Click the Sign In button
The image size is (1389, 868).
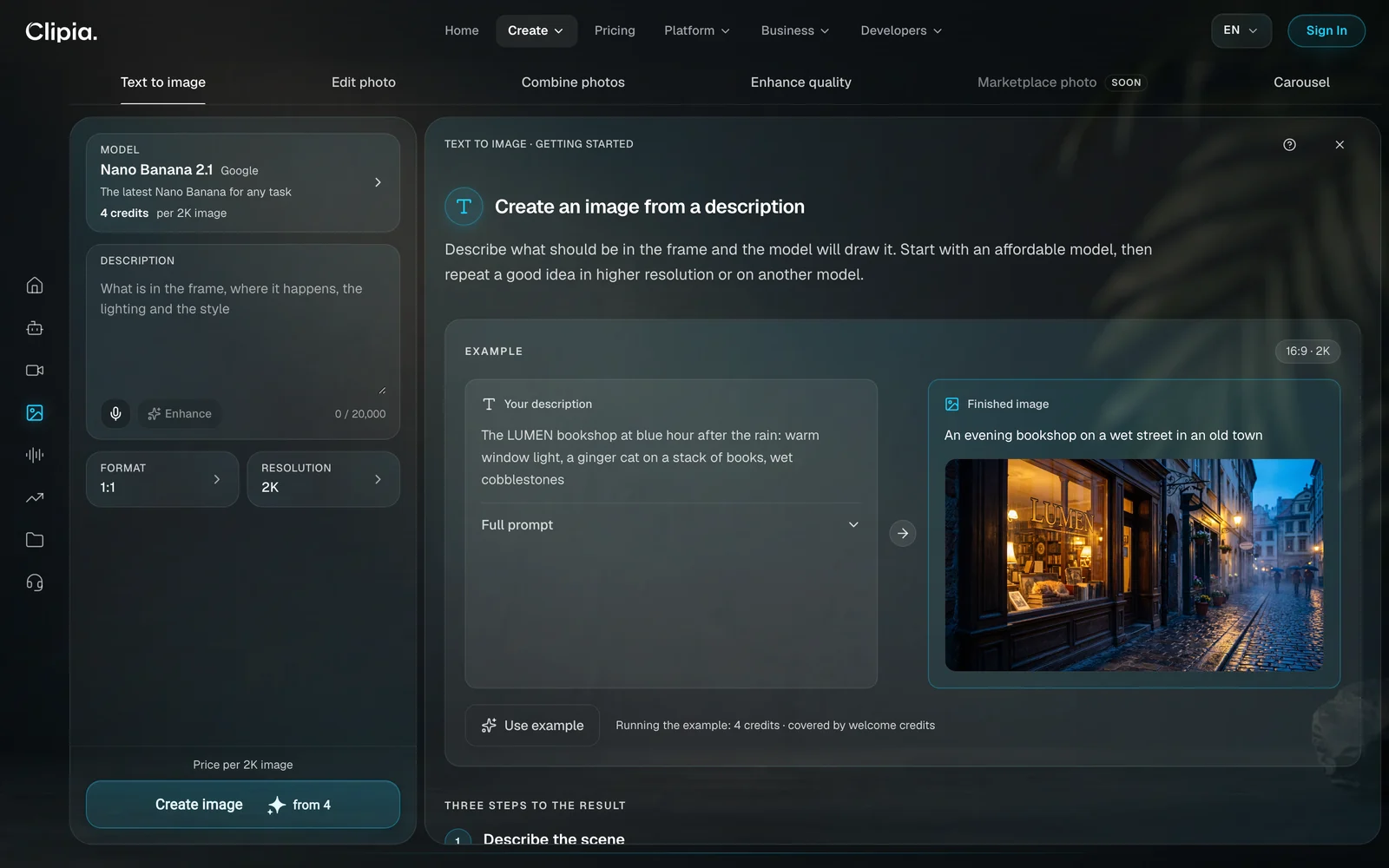click(1326, 30)
